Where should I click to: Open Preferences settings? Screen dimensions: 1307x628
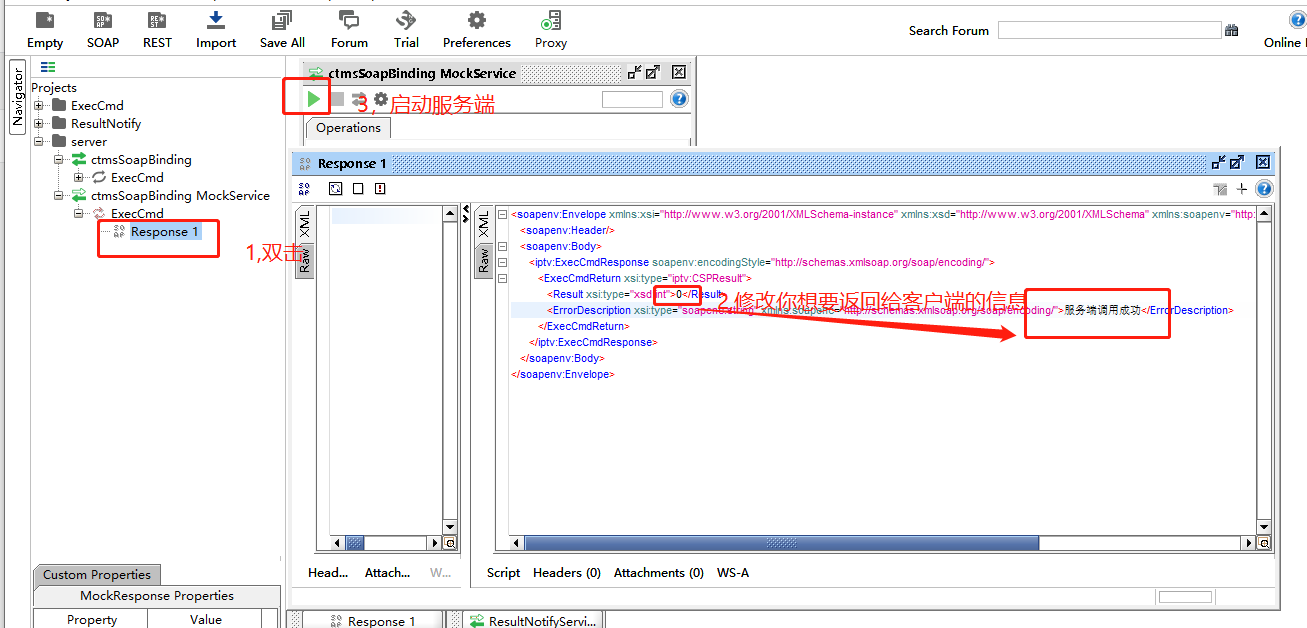pyautogui.click(x=477, y=28)
